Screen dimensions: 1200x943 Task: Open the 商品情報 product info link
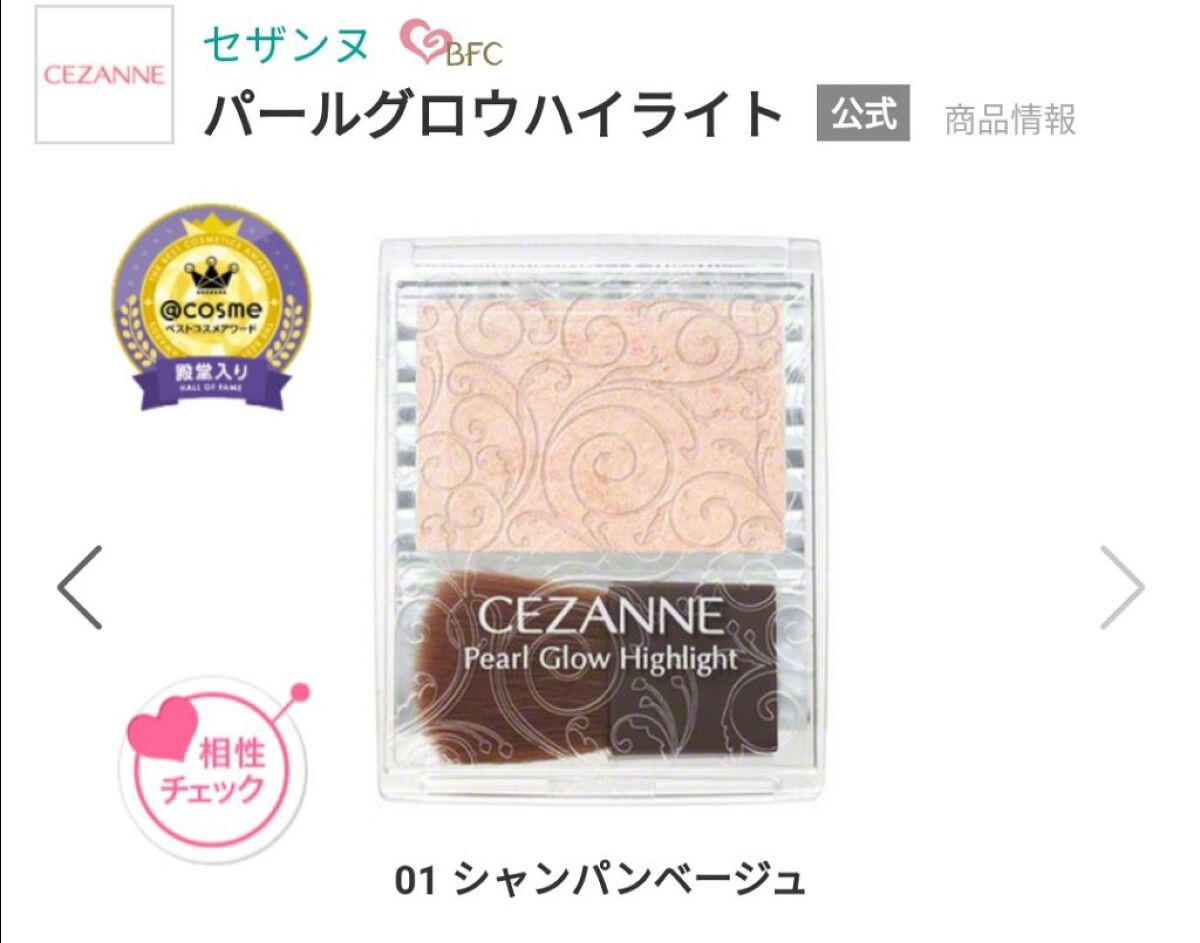(1010, 120)
